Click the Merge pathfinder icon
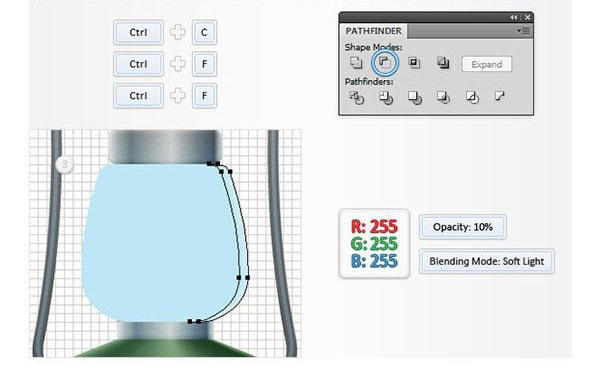The height and width of the screenshot is (384, 600). 415,98
